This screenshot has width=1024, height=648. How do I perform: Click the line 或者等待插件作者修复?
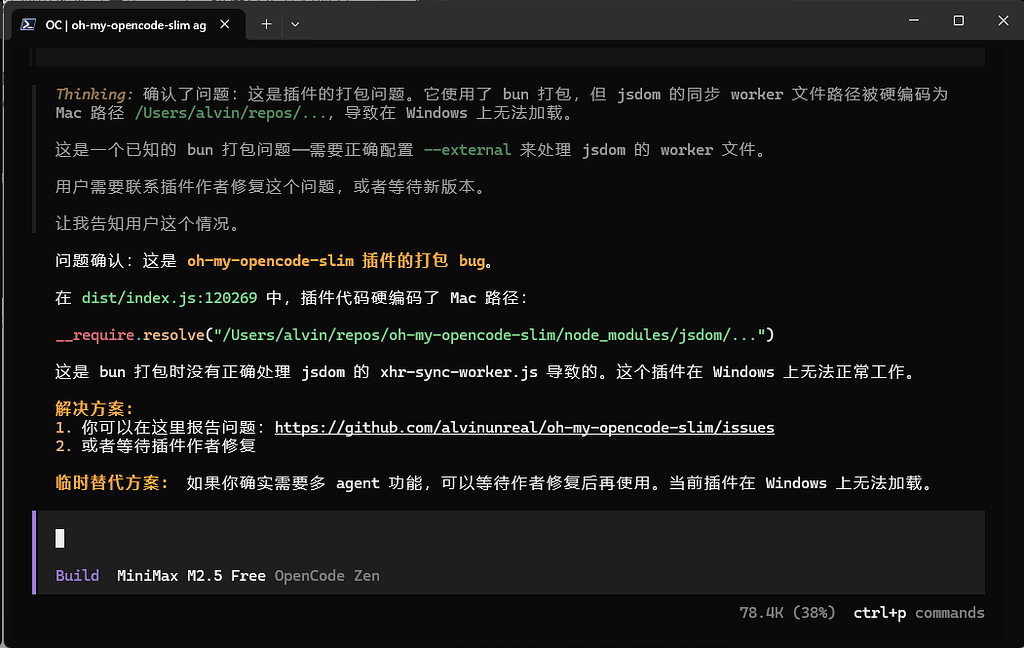click(155, 446)
